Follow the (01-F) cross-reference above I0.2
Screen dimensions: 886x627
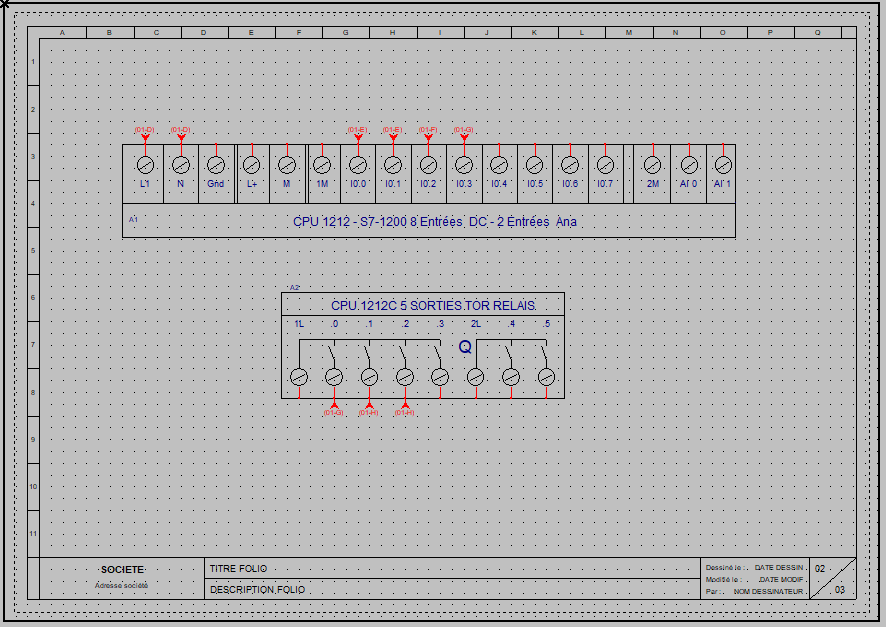point(428,130)
